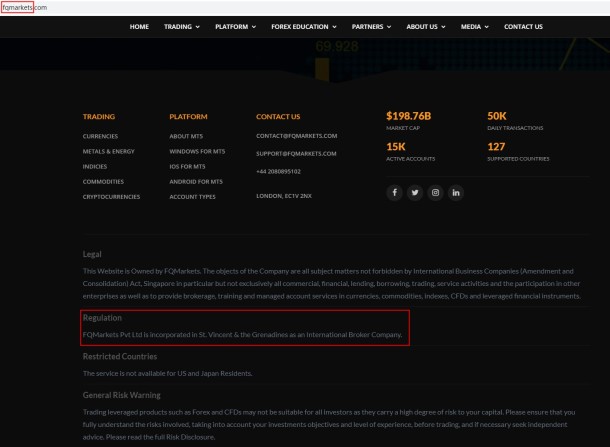Viewport: 610px width, 447px height.
Task: Expand the MEDIA dropdown chevron
Action: tap(486, 27)
